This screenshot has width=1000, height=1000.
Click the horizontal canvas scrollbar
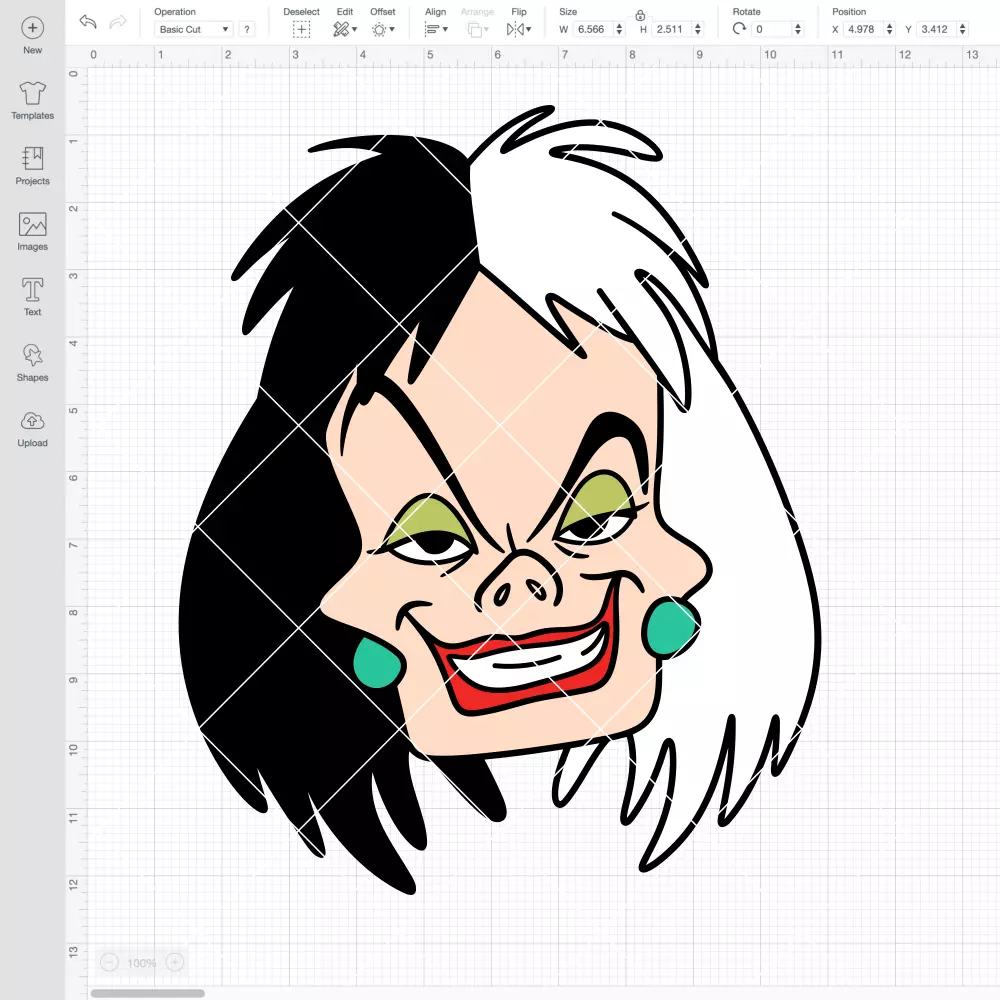[147, 993]
